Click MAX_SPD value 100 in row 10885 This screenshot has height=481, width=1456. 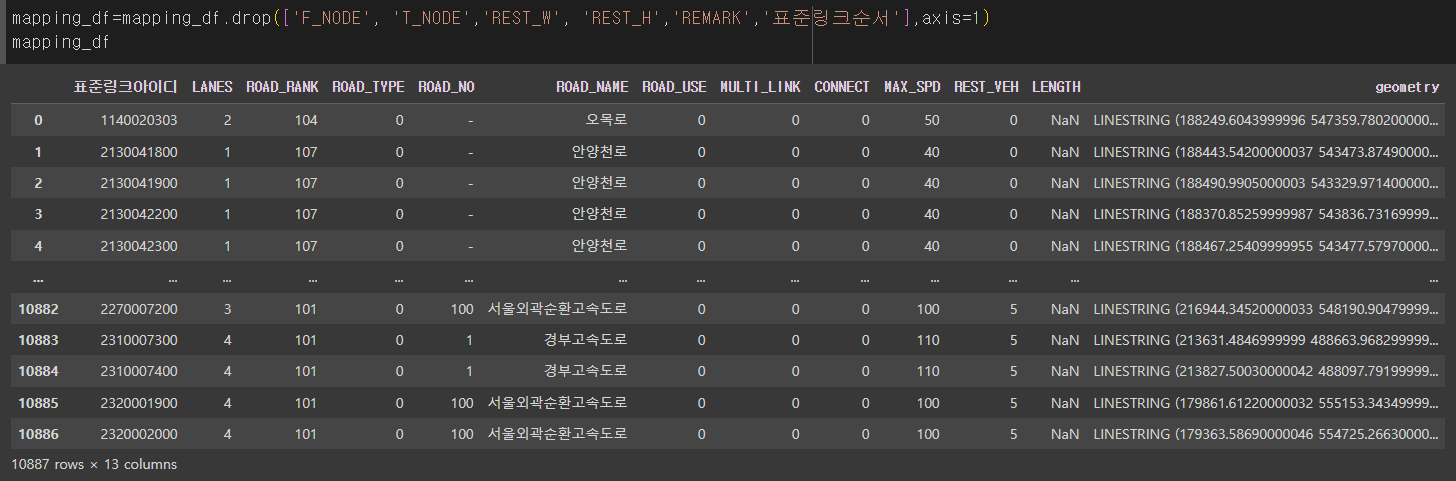click(928, 404)
